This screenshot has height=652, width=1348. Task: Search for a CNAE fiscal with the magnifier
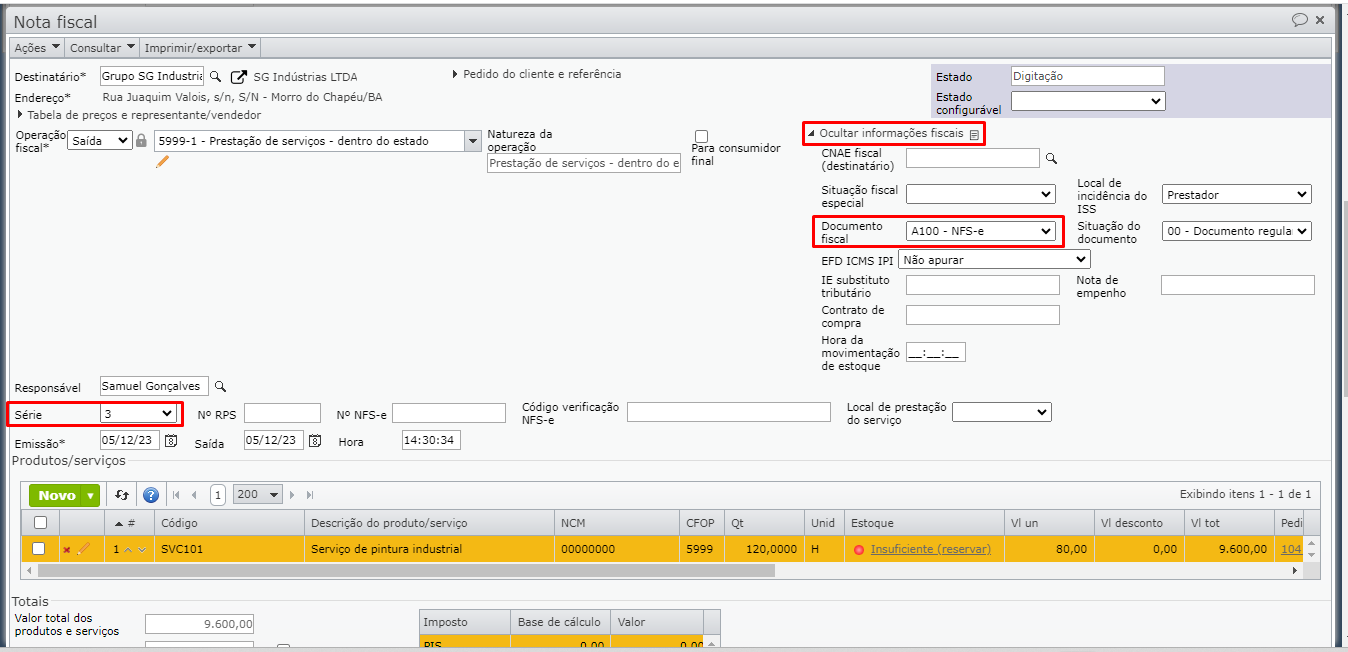pos(1051,158)
